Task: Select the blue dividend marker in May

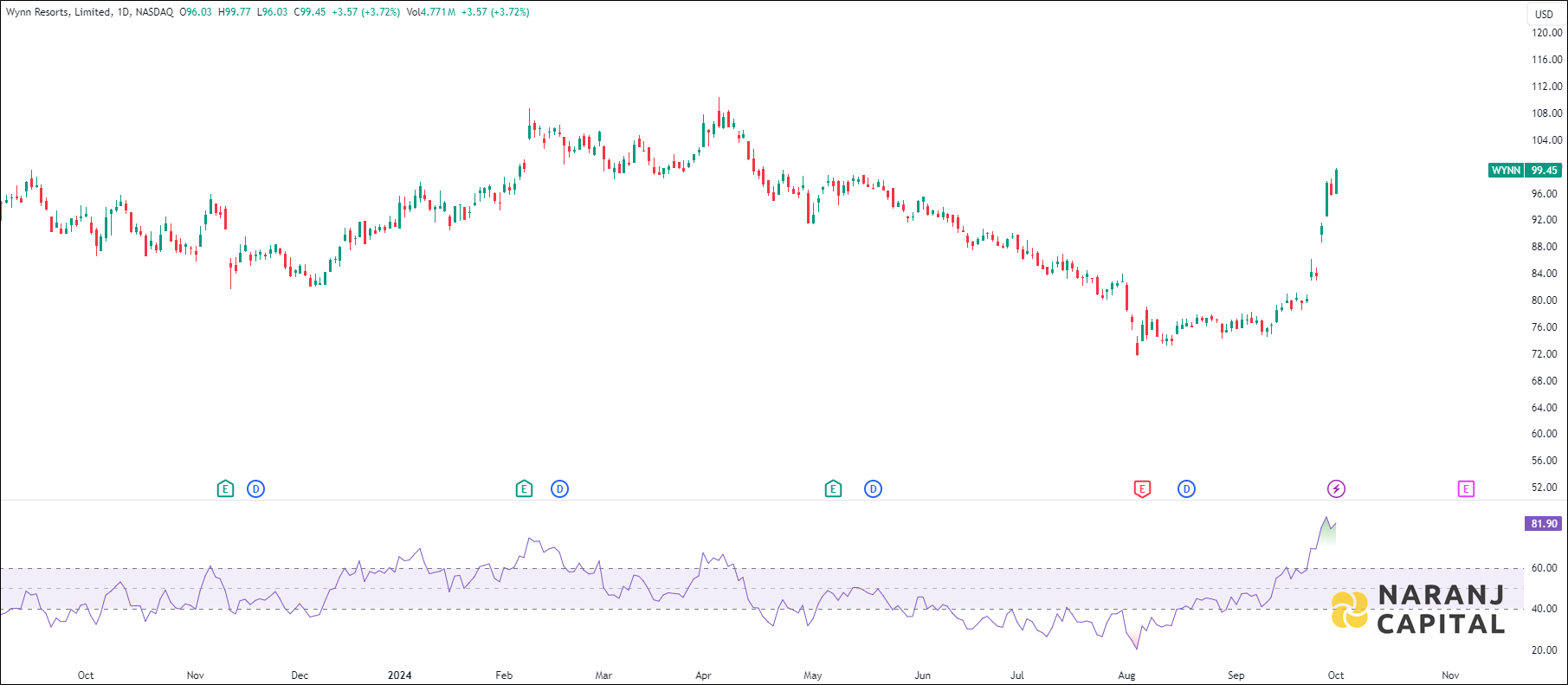Action: coord(873,489)
